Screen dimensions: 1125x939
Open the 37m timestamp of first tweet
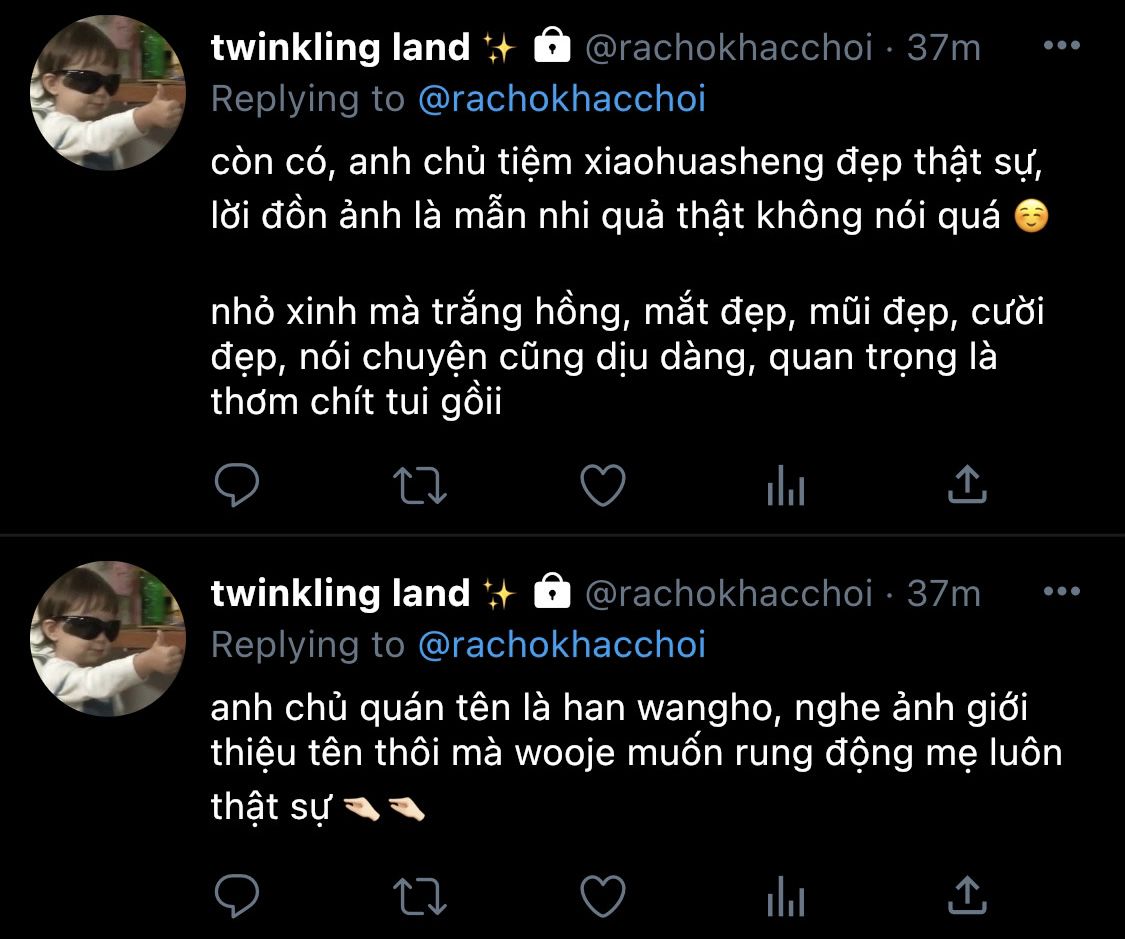click(x=943, y=48)
